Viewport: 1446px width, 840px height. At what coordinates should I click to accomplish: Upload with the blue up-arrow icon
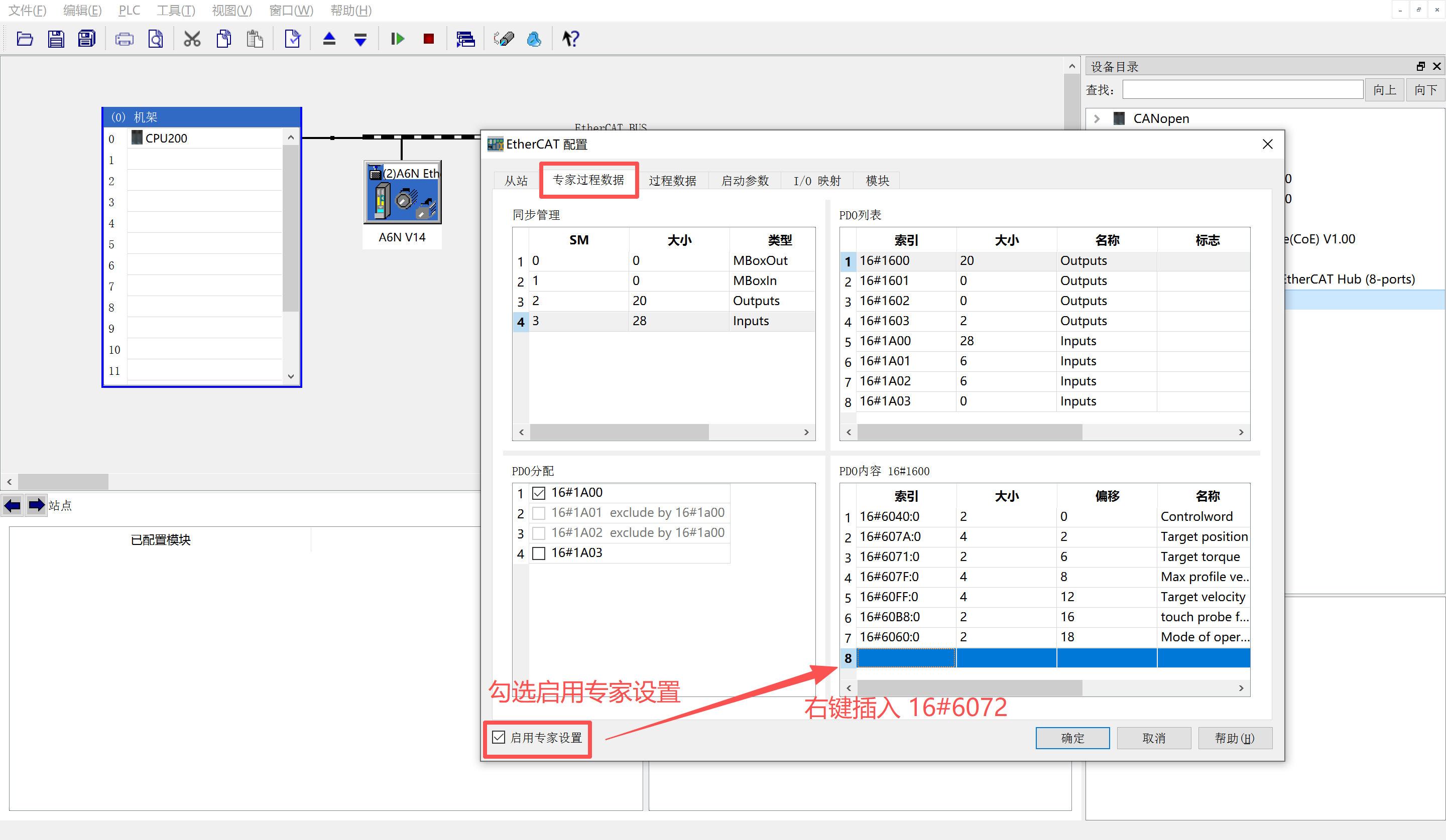click(x=329, y=39)
